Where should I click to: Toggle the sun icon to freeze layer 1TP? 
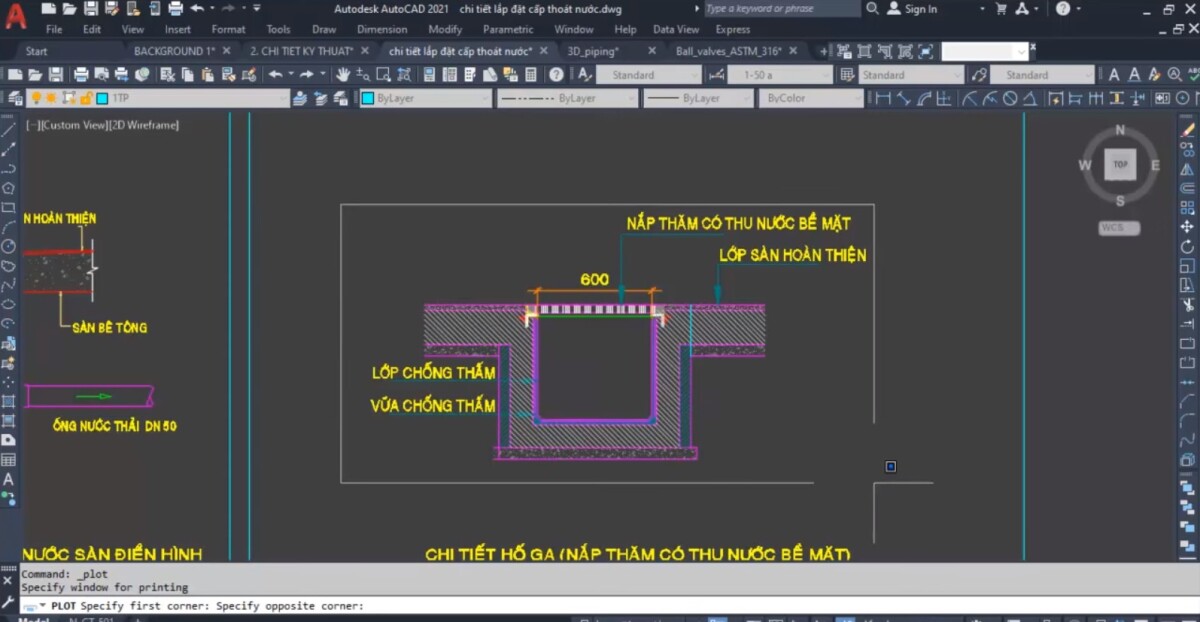coord(50,97)
